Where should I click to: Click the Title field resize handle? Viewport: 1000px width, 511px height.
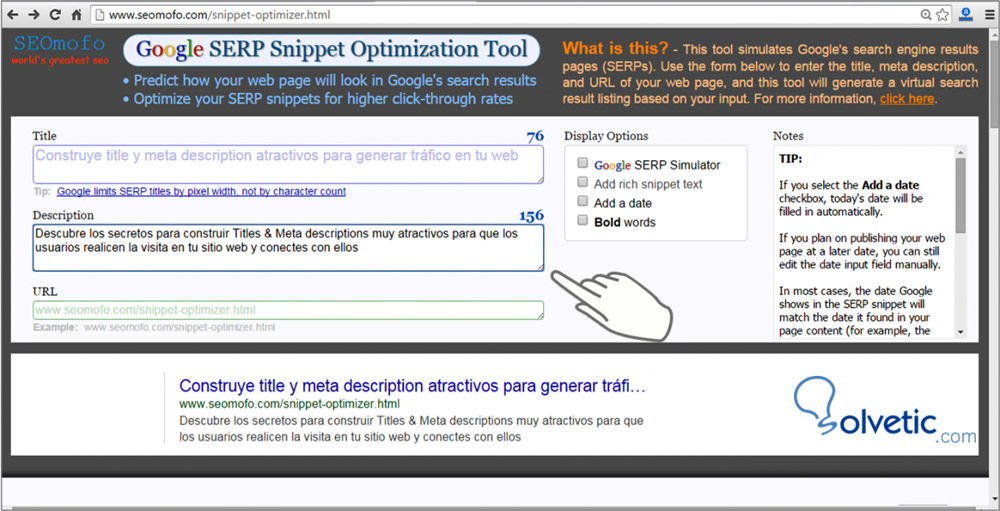point(540,181)
